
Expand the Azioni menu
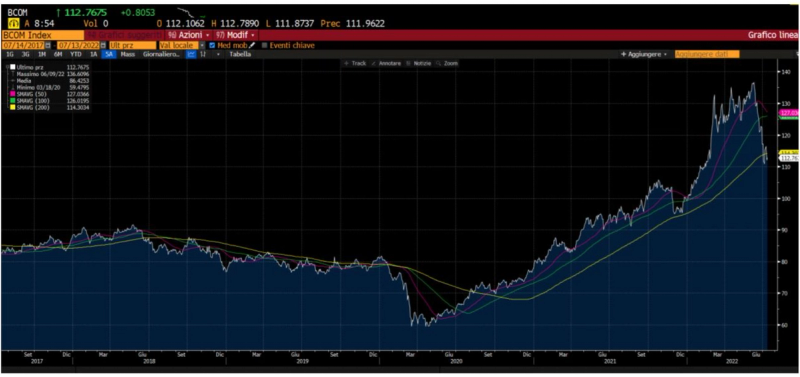[189, 35]
